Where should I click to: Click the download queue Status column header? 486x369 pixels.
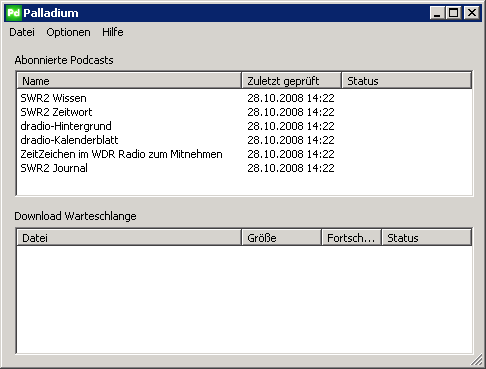[x=426, y=238]
